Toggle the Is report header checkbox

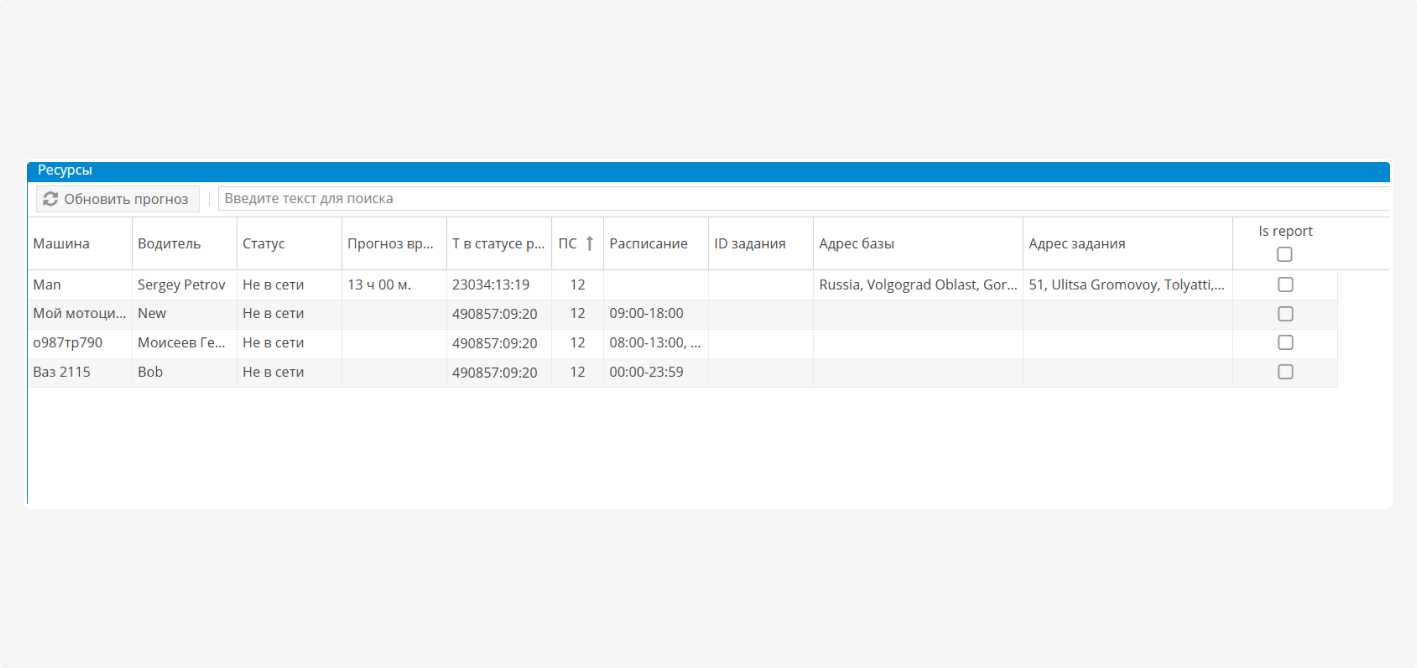tap(1284, 254)
